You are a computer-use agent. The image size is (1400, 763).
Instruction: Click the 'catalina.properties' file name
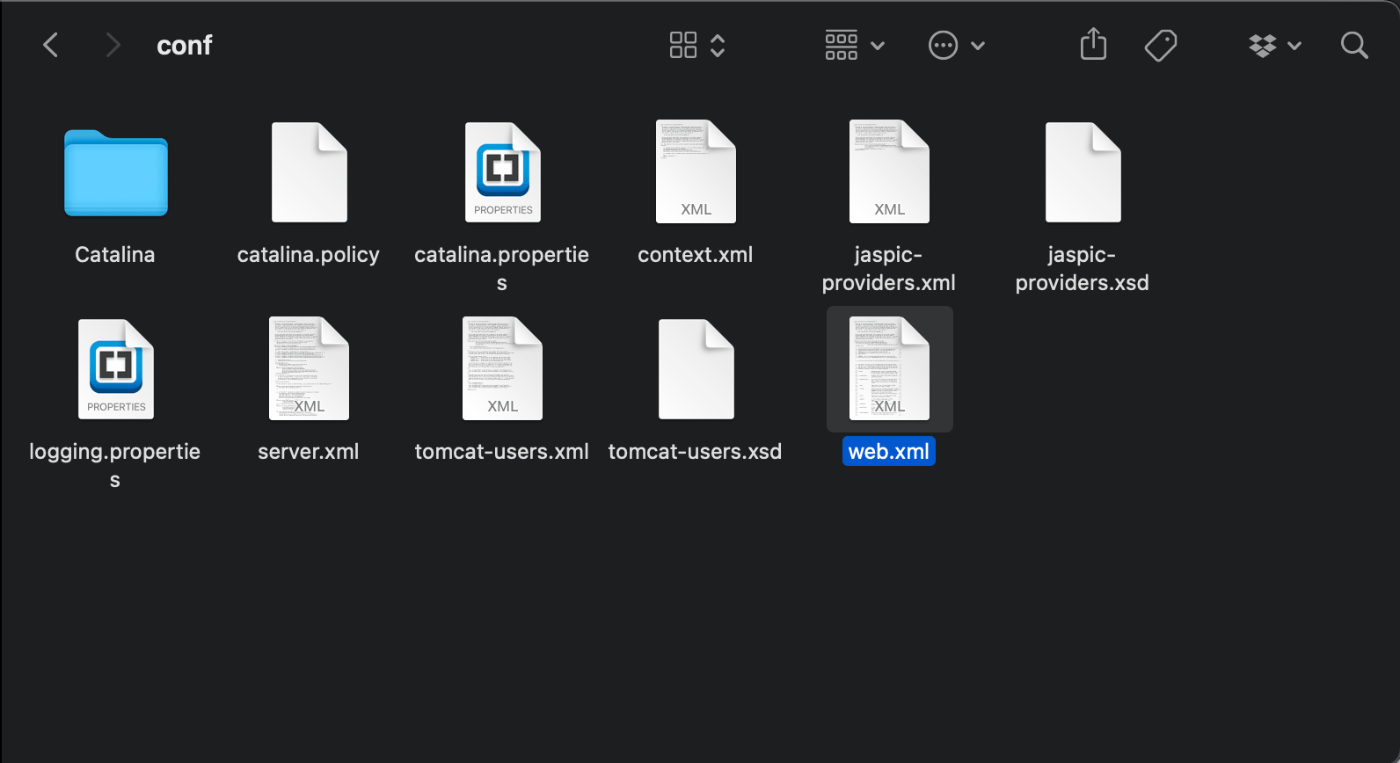pos(502,269)
